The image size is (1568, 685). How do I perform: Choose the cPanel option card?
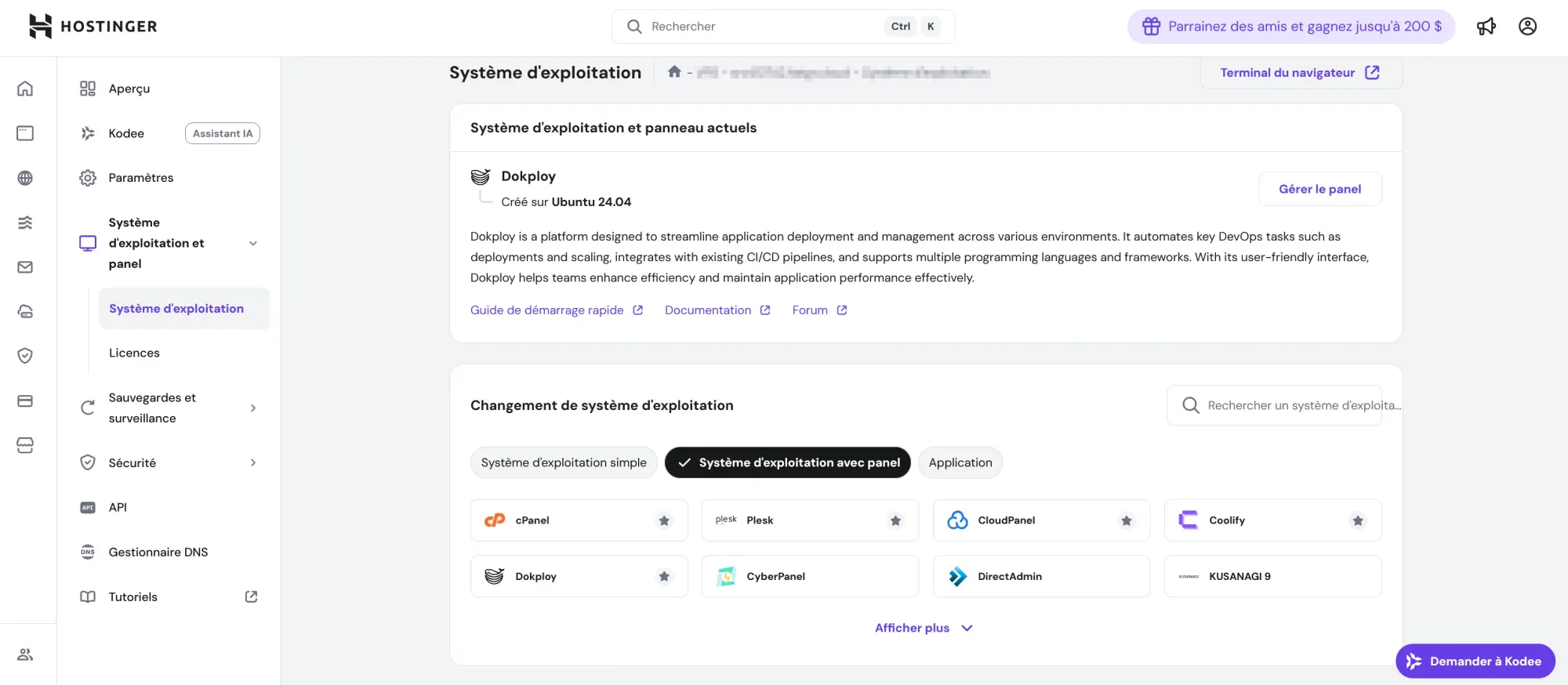click(579, 520)
